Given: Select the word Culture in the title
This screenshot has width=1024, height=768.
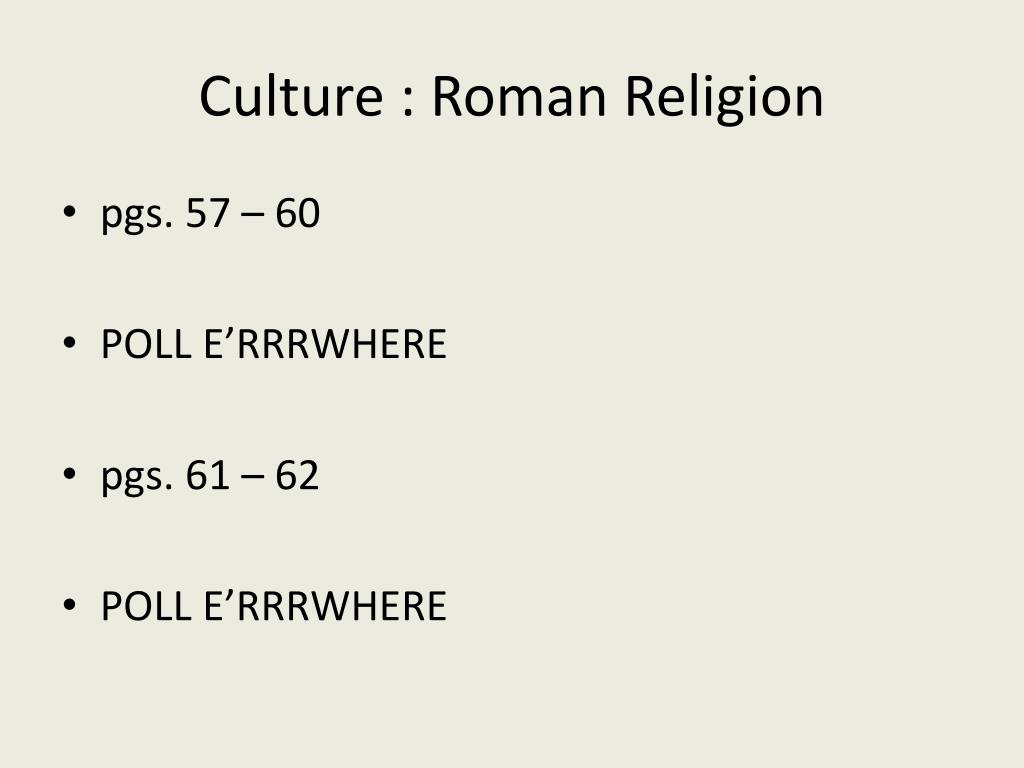Looking at the screenshot, I should (x=291, y=95).
